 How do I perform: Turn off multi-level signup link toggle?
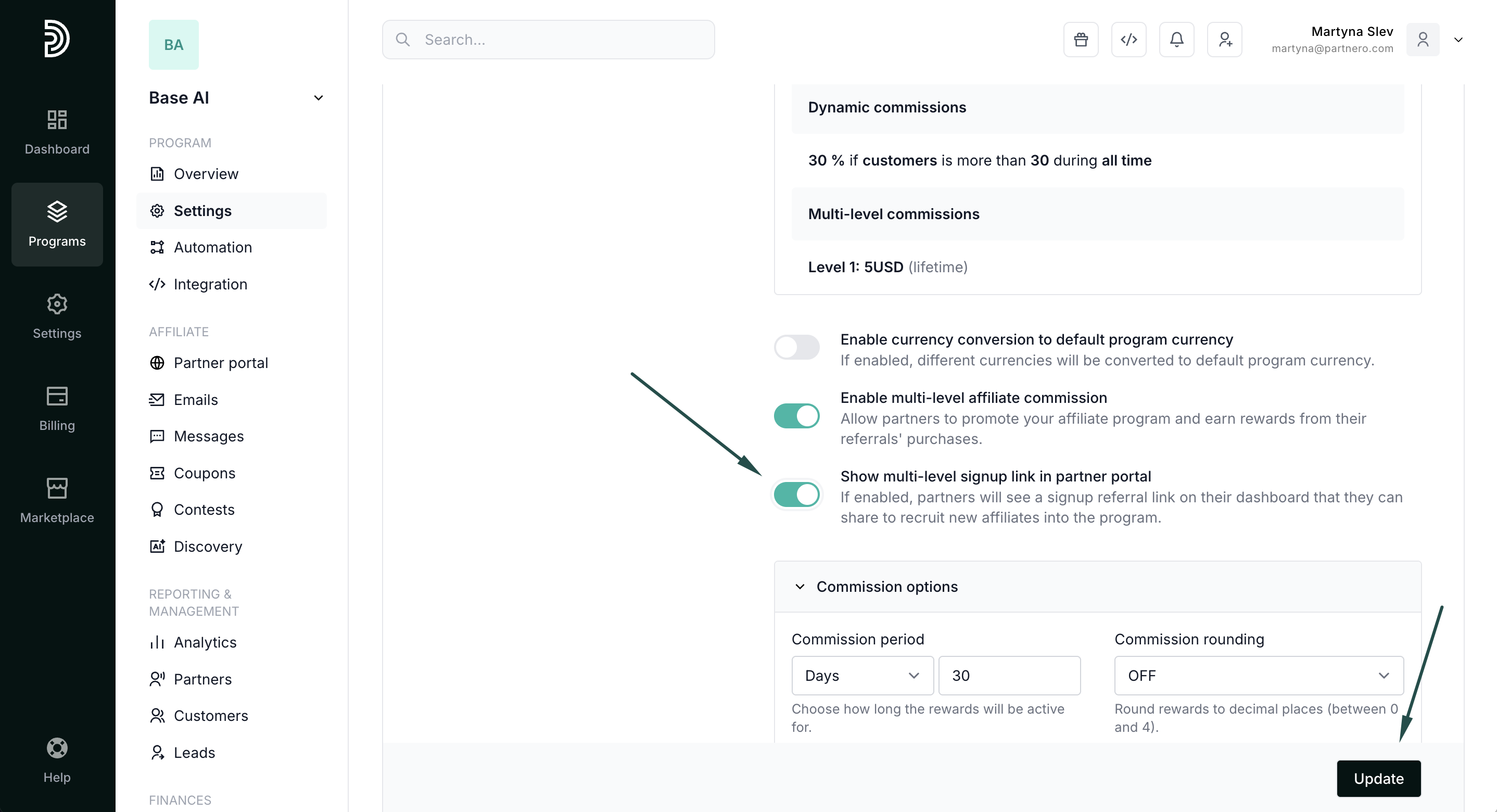(x=796, y=494)
